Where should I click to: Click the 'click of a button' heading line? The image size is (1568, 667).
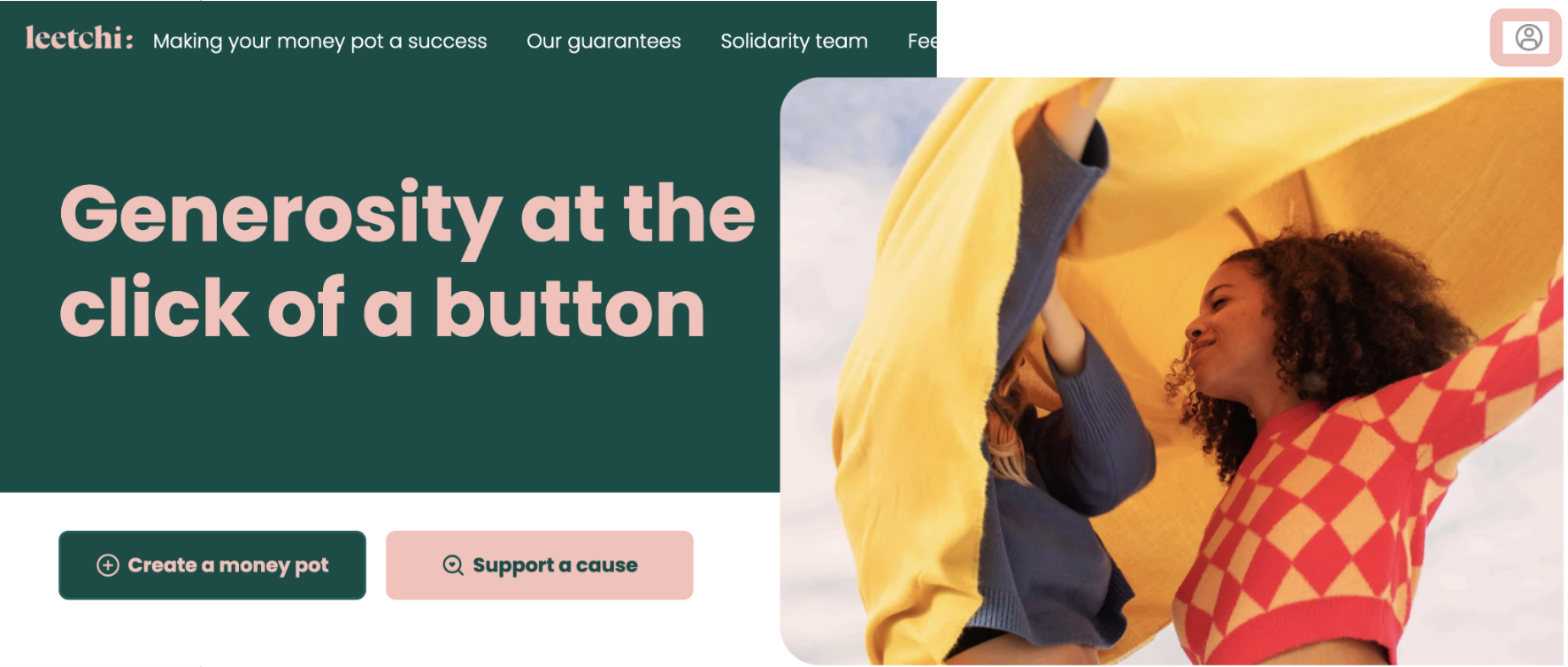click(382, 308)
